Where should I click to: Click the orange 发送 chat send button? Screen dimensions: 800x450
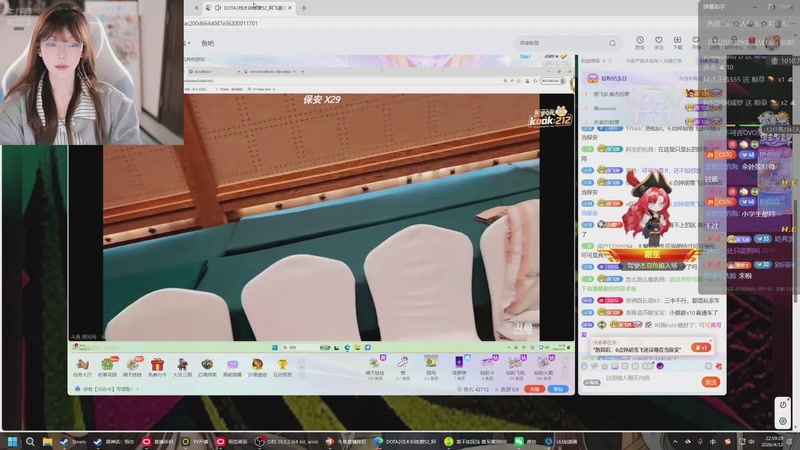pos(710,382)
